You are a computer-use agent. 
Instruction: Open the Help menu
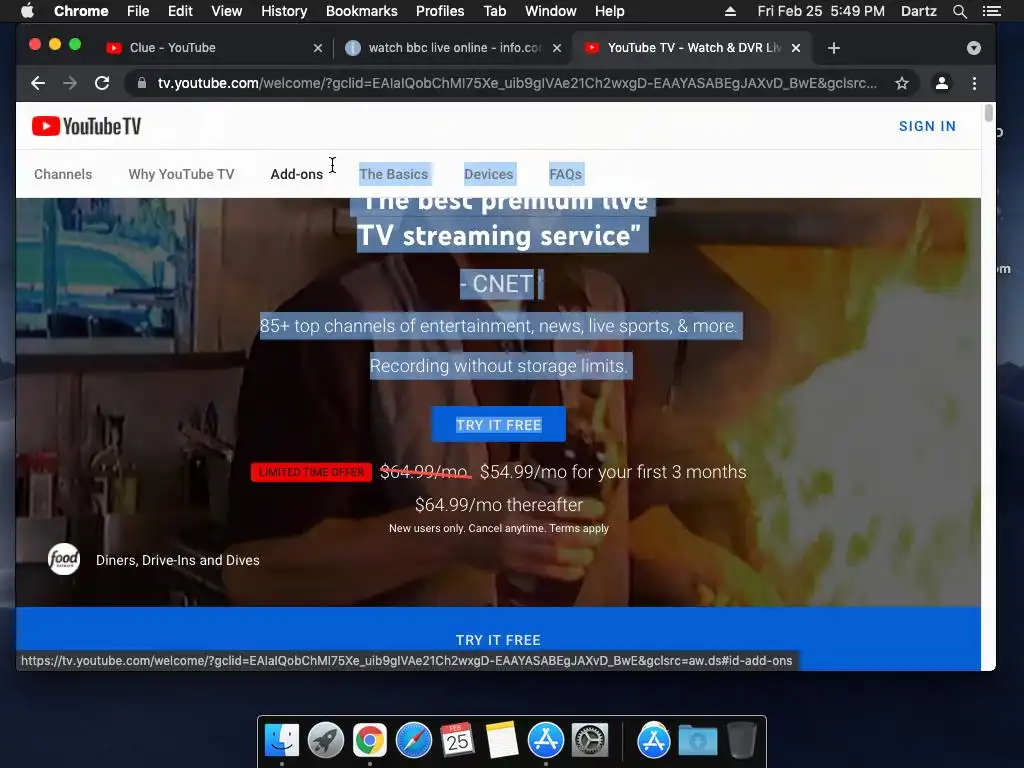(x=609, y=11)
